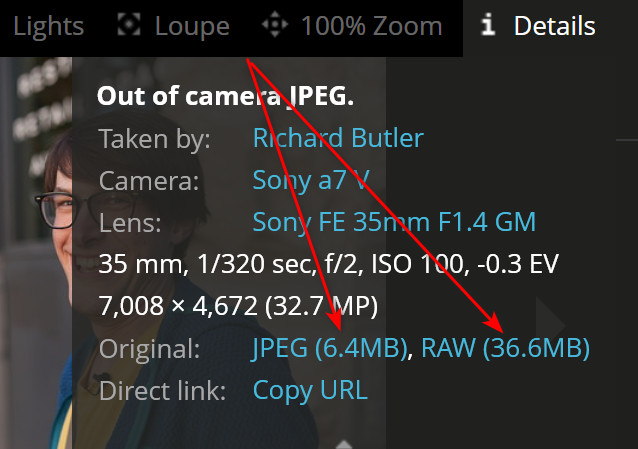Switch to the 100% Zoom view
This screenshot has height=449, width=638.
(371, 26)
